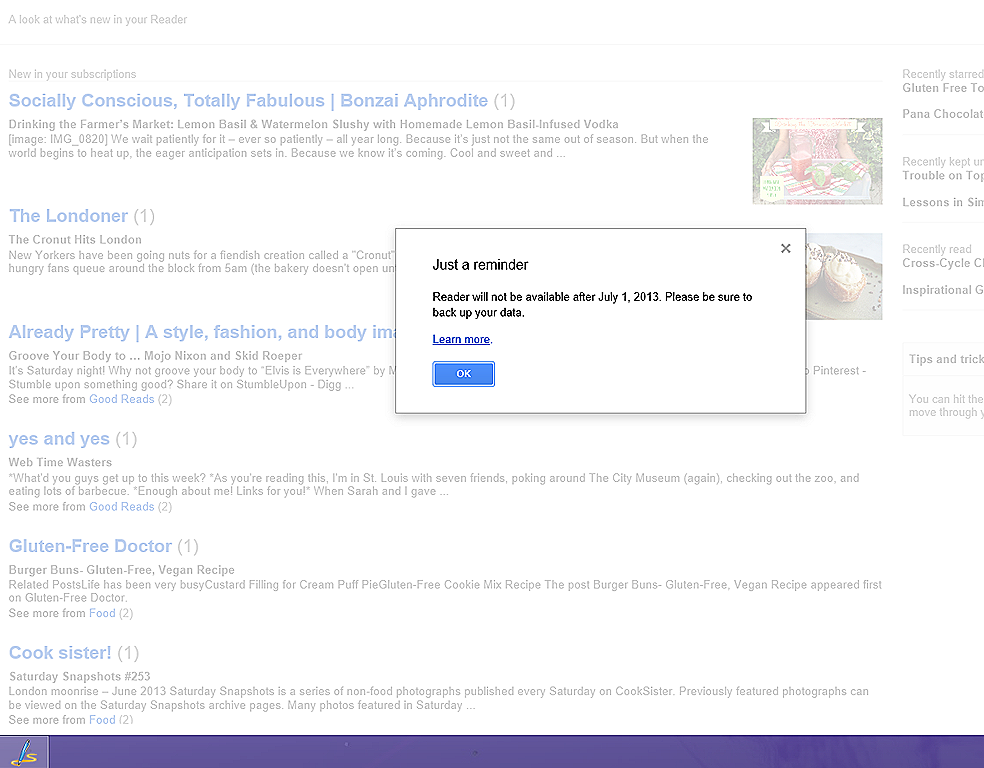The image size is (984, 768).
Task: Select the Groove Your Body to ... post title
Action: pos(156,356)
